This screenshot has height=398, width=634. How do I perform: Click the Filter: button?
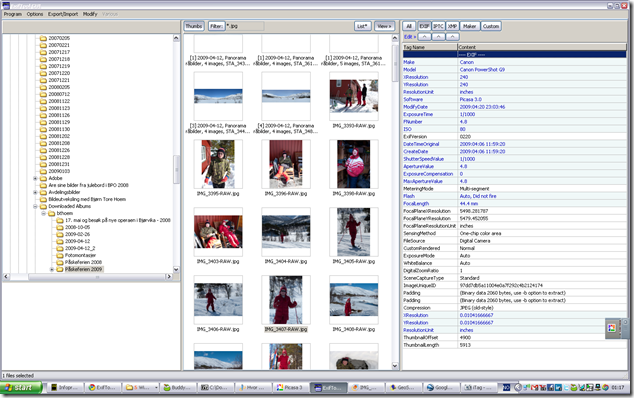tap(217, 26)
